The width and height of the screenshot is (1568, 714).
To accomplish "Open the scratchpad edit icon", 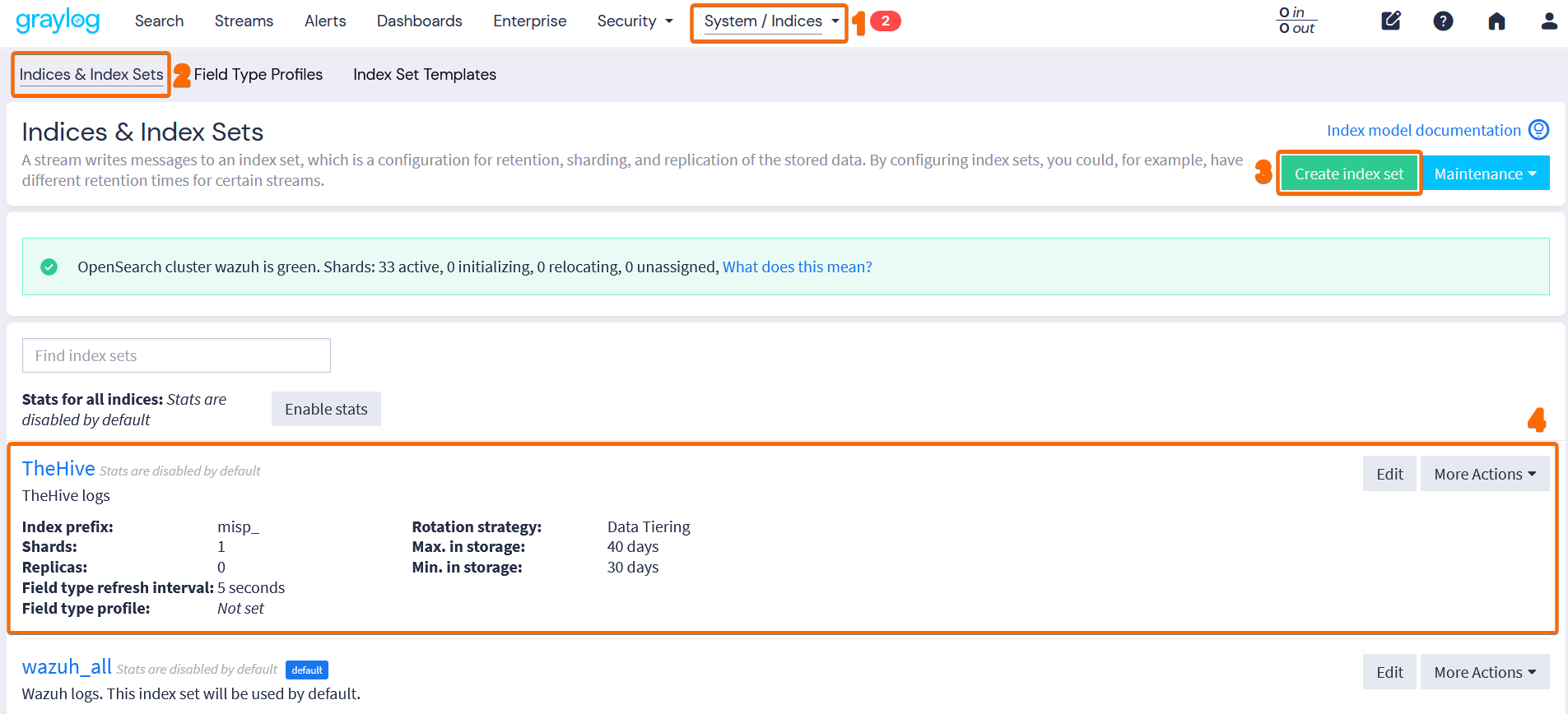I will [1391, 21].
